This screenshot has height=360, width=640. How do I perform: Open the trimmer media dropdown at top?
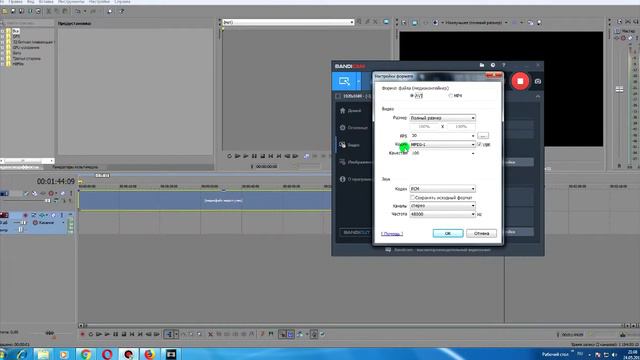288,22
